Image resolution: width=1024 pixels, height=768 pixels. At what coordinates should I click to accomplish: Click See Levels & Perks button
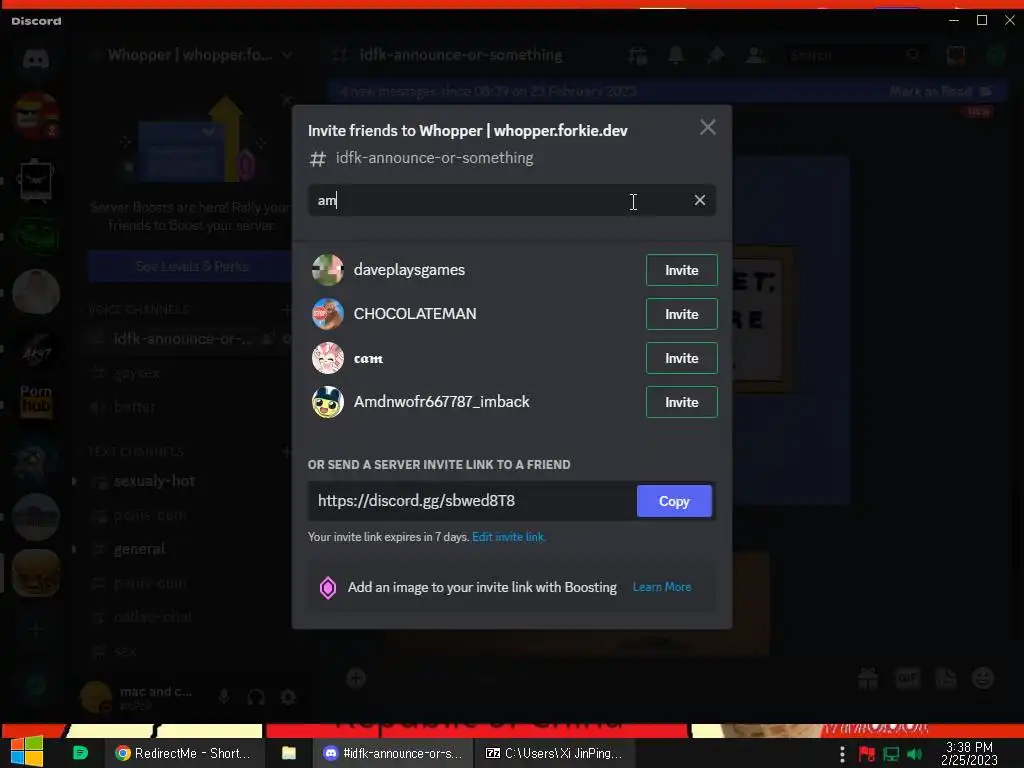pyautogui.click(x=191, y=266)
